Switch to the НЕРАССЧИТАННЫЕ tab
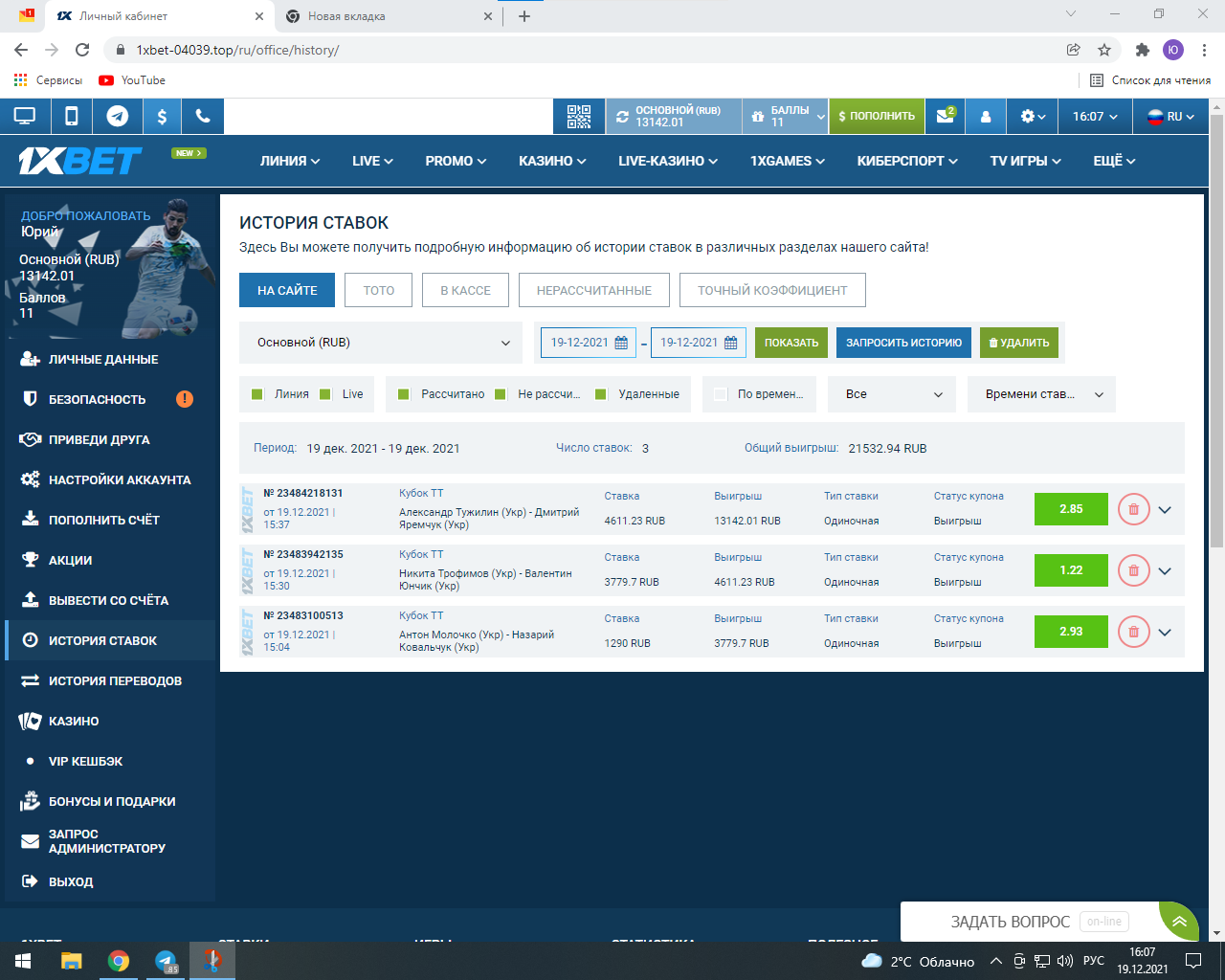 [x=593, y=290]
